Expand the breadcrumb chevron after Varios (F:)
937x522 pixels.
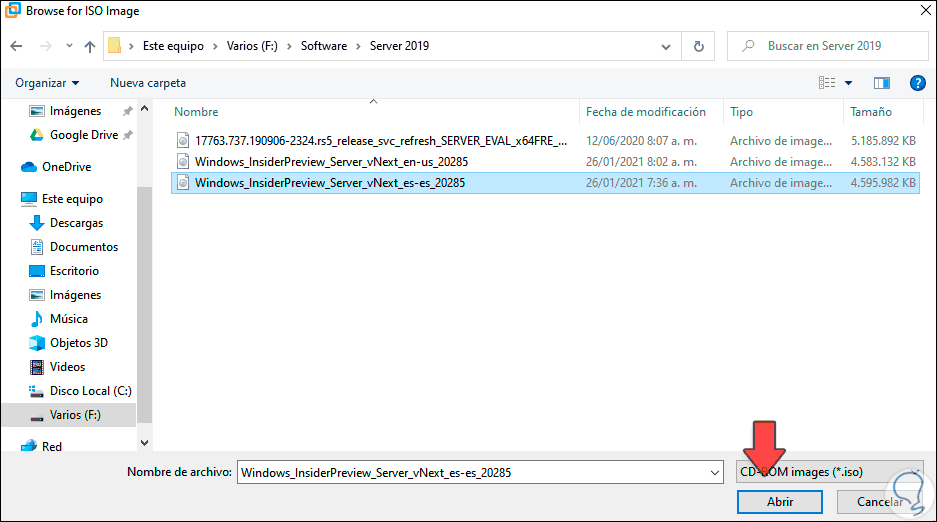click(x=289, y=46)
